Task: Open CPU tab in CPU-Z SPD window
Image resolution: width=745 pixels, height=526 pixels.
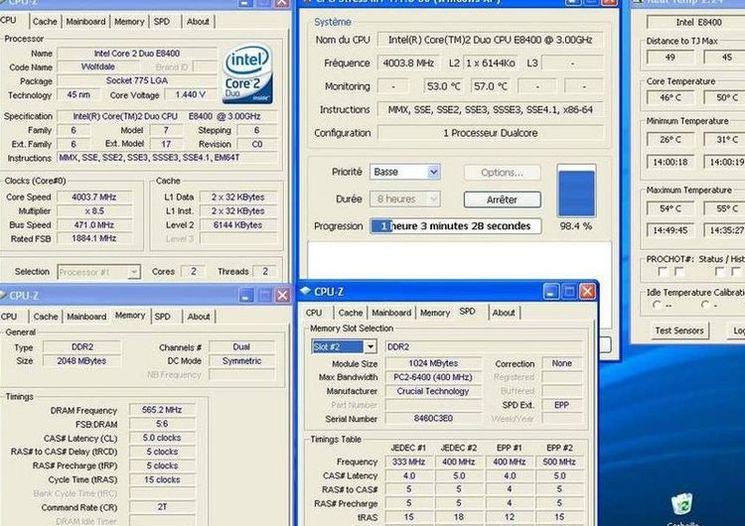Action: tap(314, 313)
